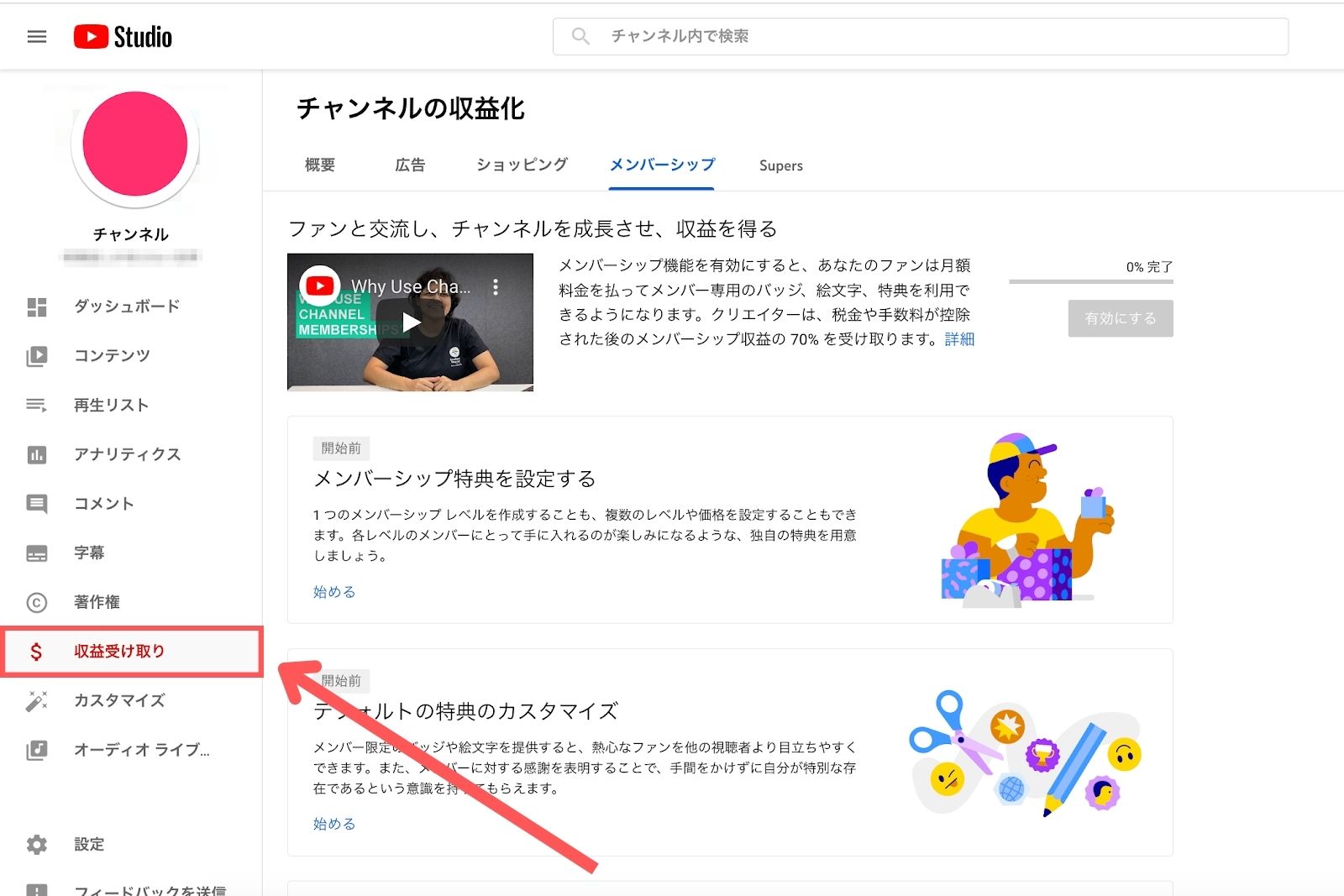The image size is (1344, 896).
Task: Open the コンテンツ content icon
Action: pyautogui.click(x=37, y=356)
